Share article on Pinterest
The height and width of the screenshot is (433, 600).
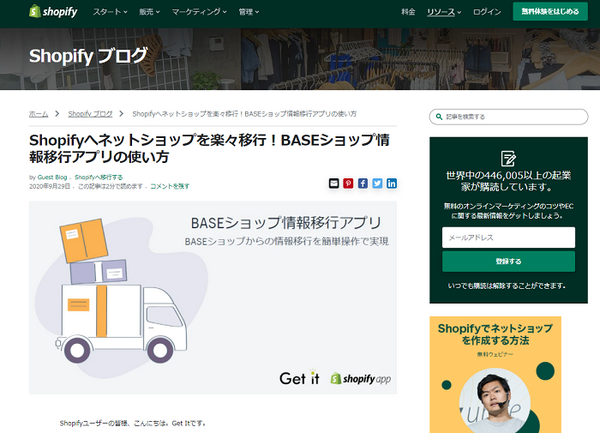click(x=348, y=183)
